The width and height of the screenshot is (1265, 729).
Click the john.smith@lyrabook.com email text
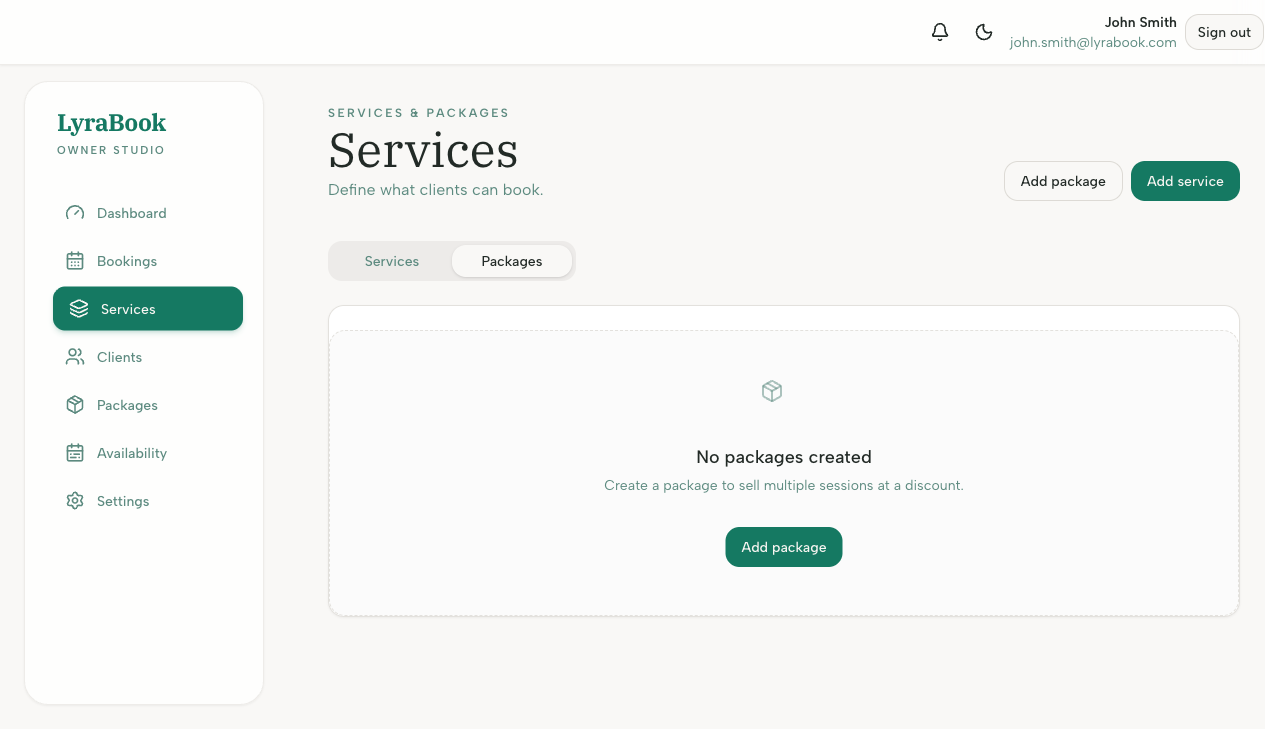coord(1093,42)
